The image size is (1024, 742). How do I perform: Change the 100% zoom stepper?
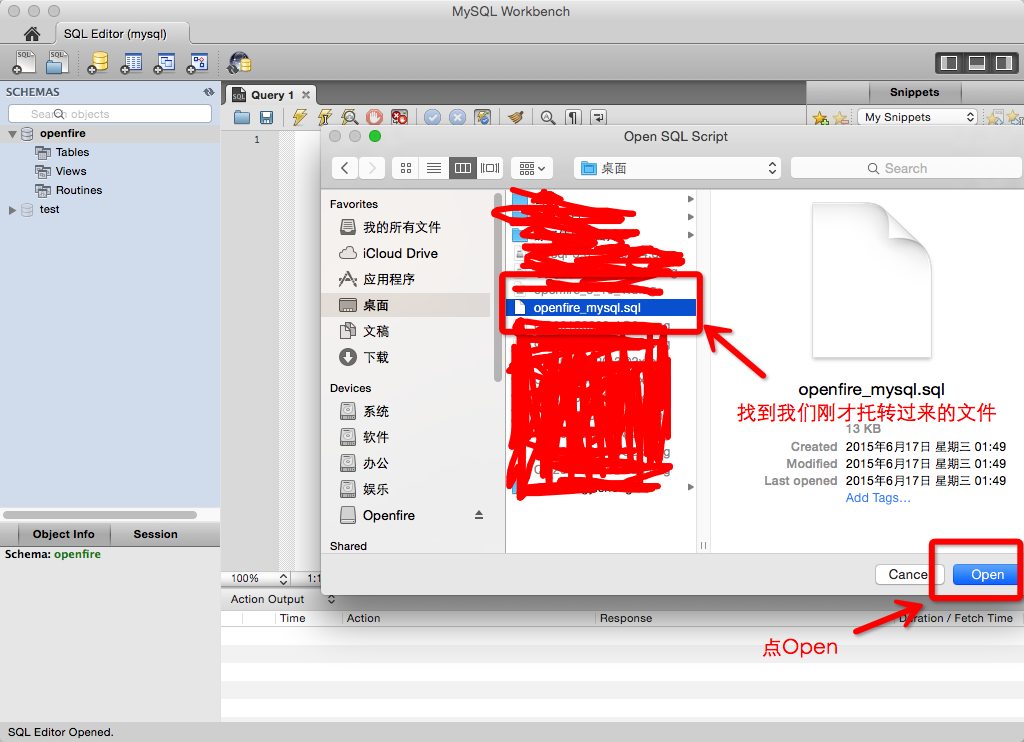coord(283,579)
